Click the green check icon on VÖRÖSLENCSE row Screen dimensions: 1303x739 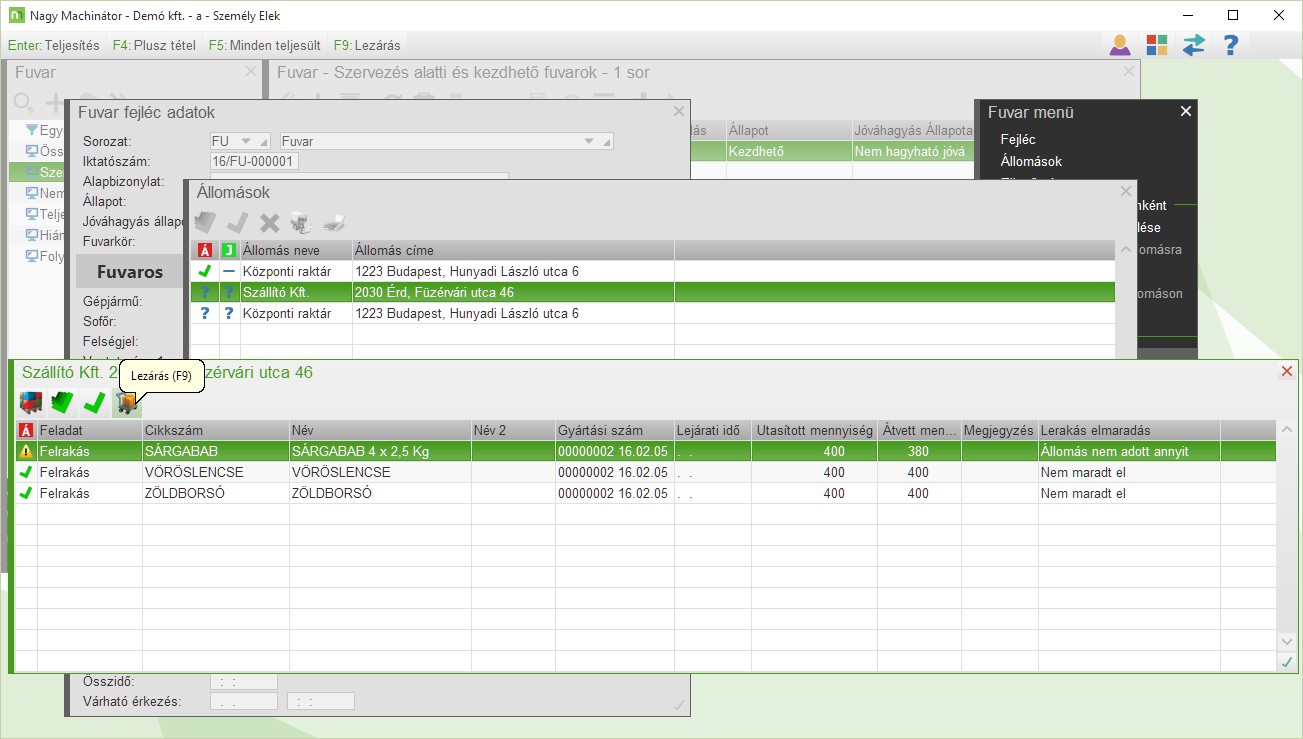pyautogui.click(x=26, y=473)
